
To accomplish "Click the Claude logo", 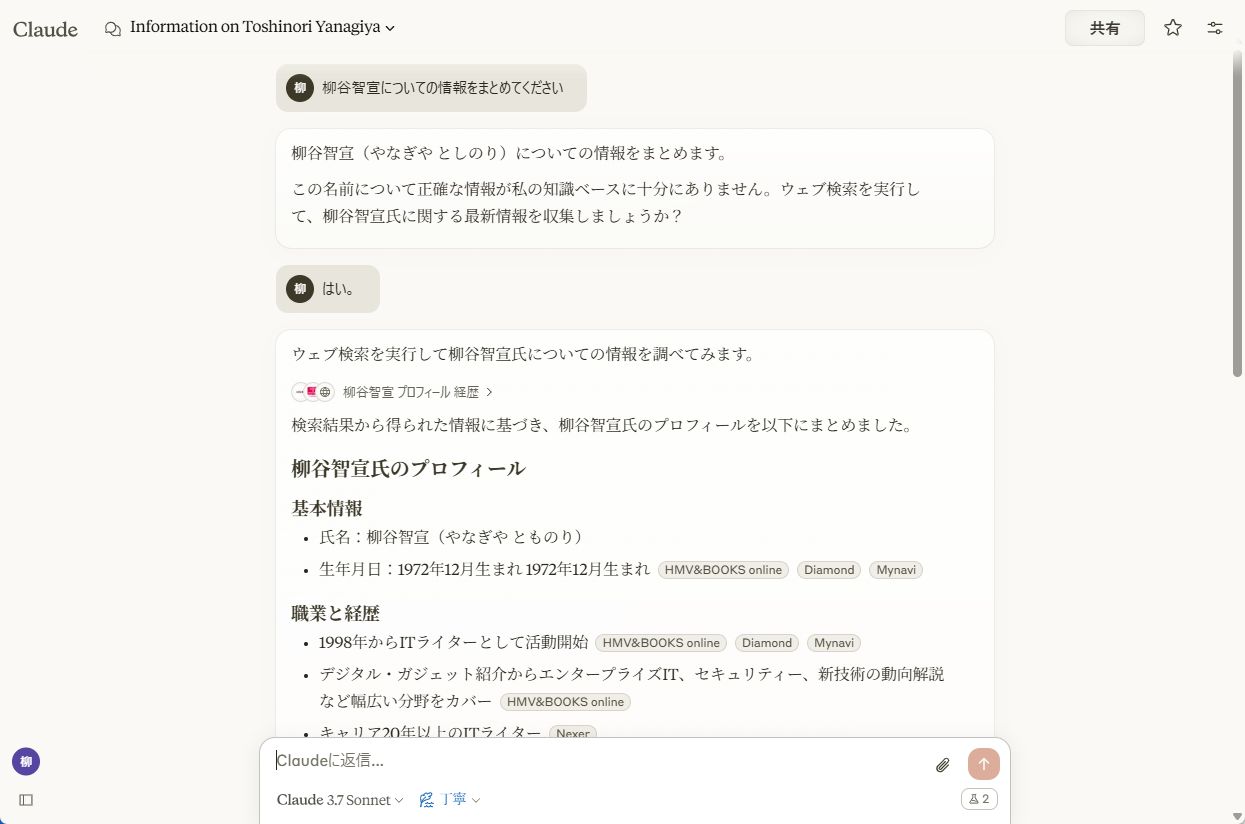I will 45,29.
